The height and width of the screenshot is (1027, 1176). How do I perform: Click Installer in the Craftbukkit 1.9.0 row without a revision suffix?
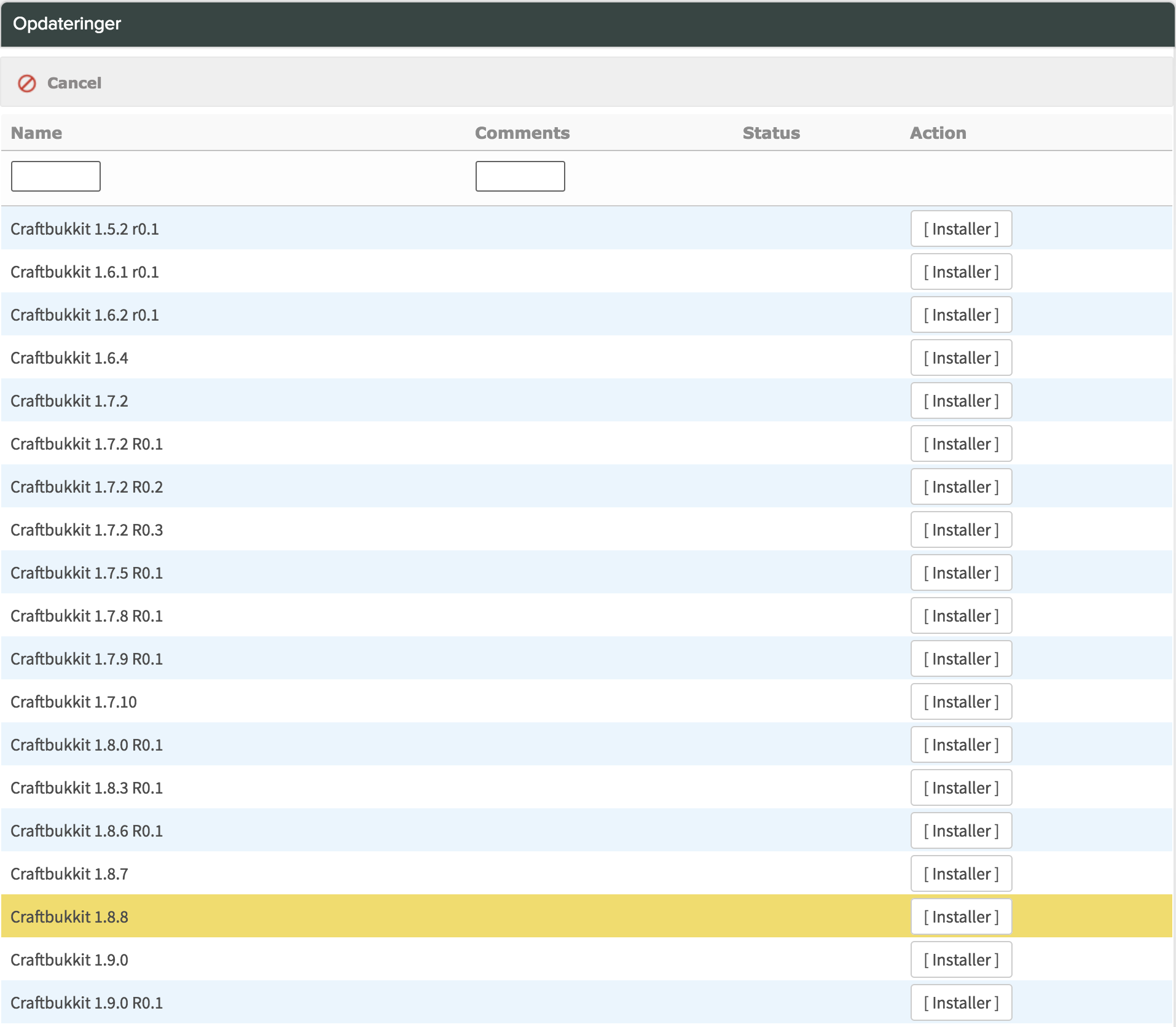click(962, 959)
